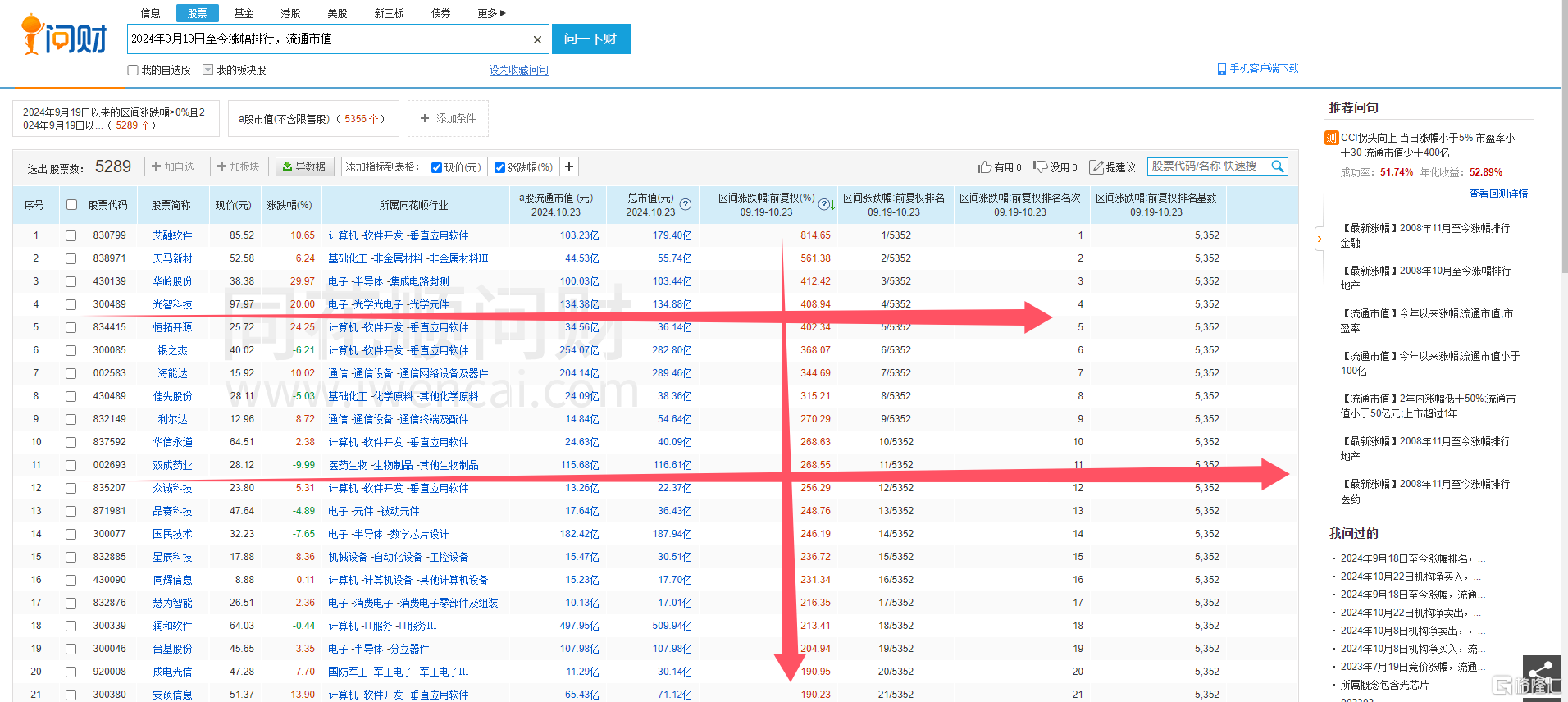The height and width of the screenshot is (702, 1568).
Task: Click the help icon beside 区间涨跌幅 header
Action: 823,204
